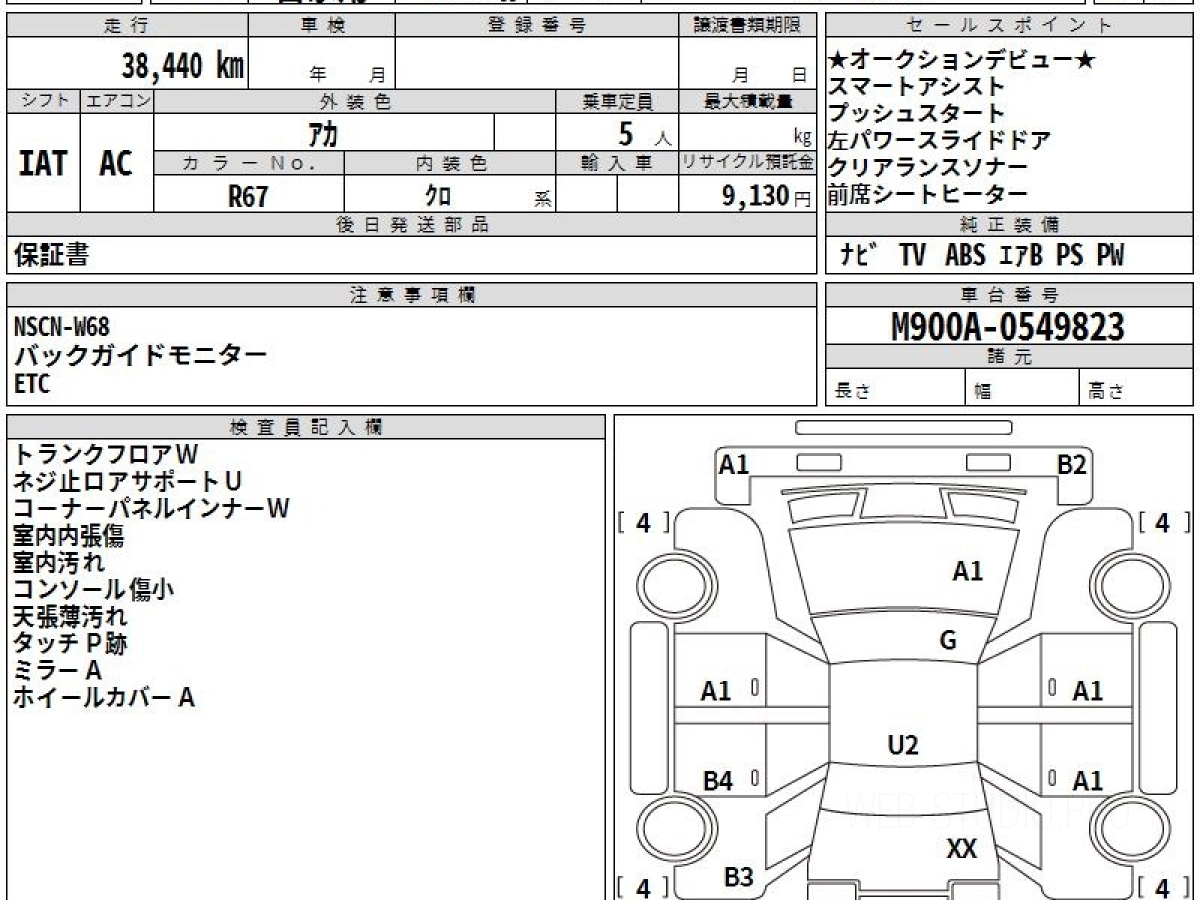Click the chassis number M900A-0549823
Viewport: 1200px width, 900px height.
(1008, 327)
